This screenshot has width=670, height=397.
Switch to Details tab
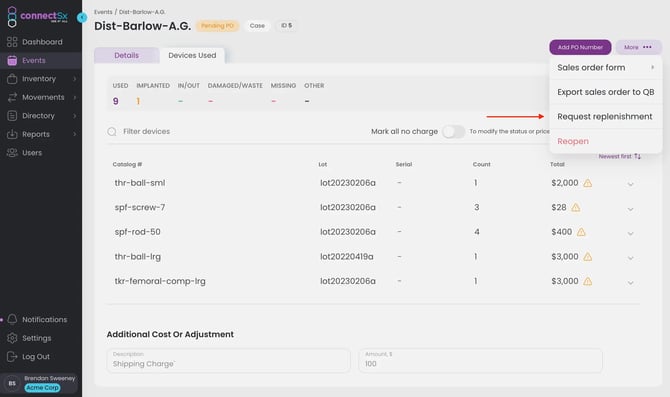coord(126,56)
